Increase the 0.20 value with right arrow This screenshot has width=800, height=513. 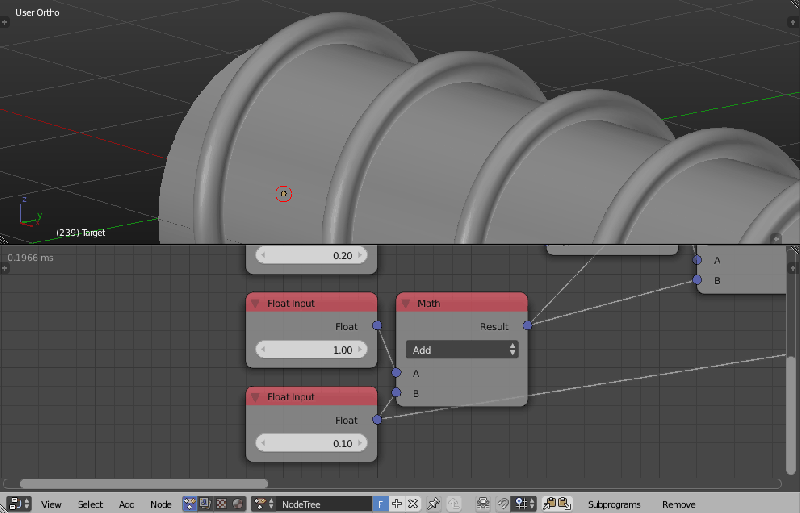(x=360, y=255)
